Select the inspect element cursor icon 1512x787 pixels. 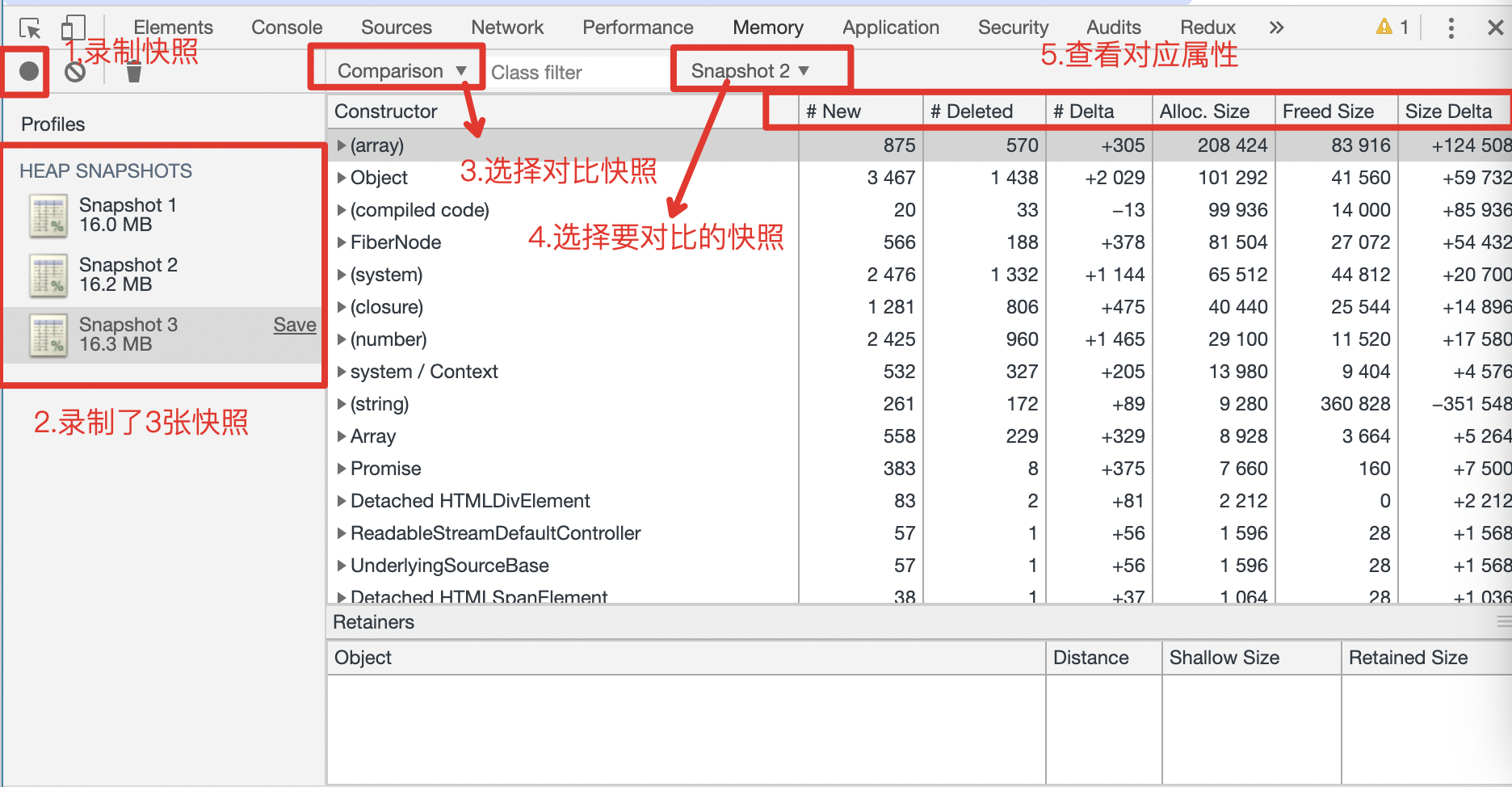[30, 29]
